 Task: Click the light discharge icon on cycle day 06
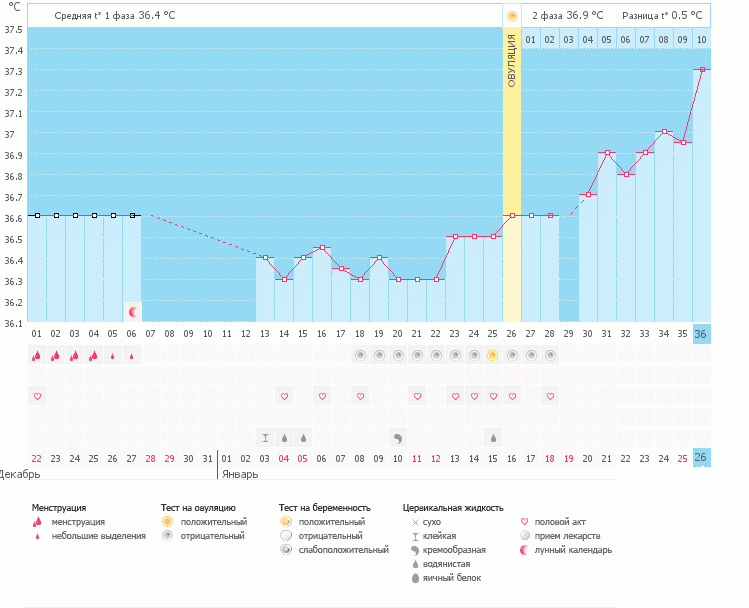(x=132, y=355)
